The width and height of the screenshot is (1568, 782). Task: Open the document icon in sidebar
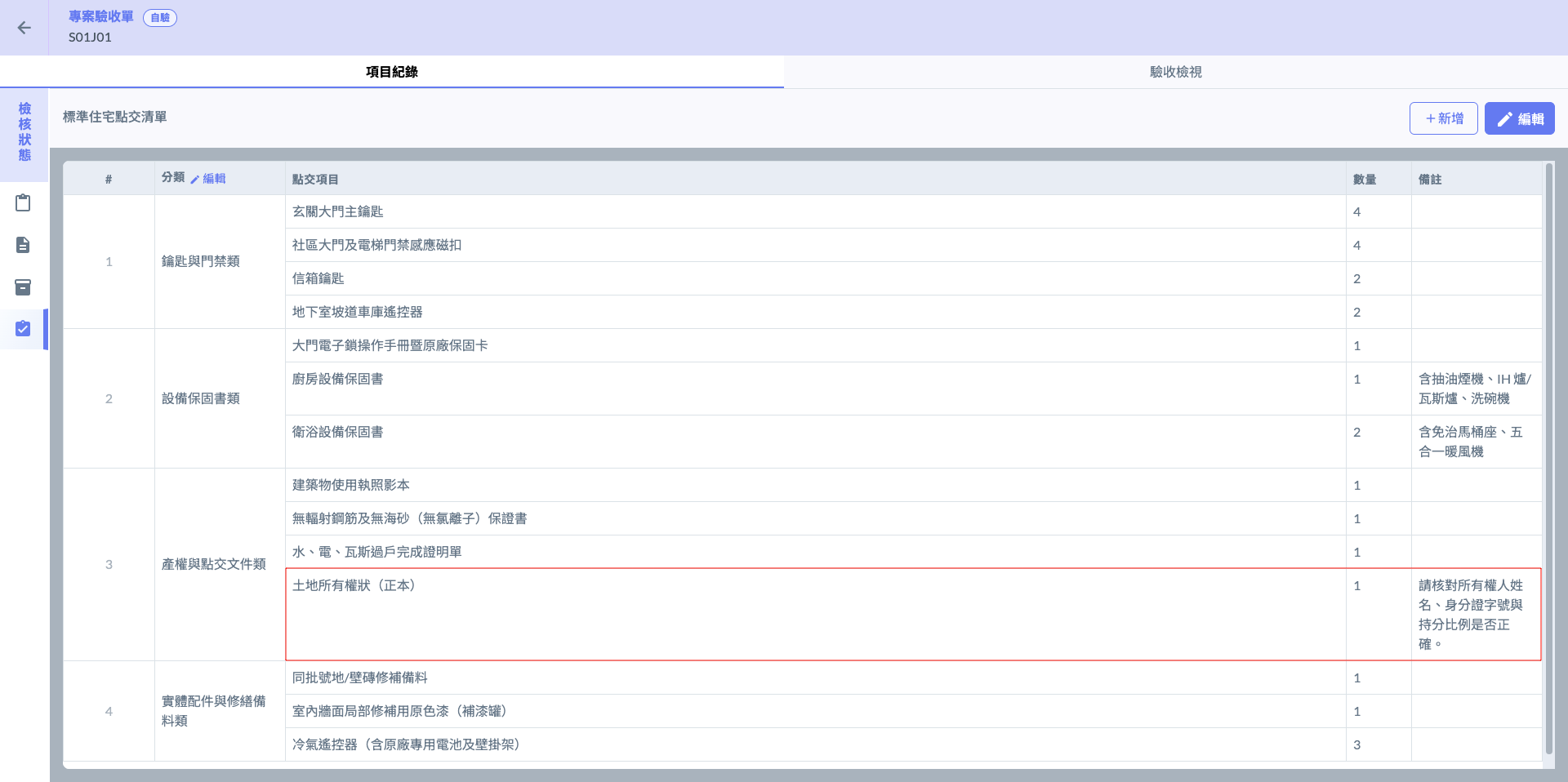pos(23,245)
